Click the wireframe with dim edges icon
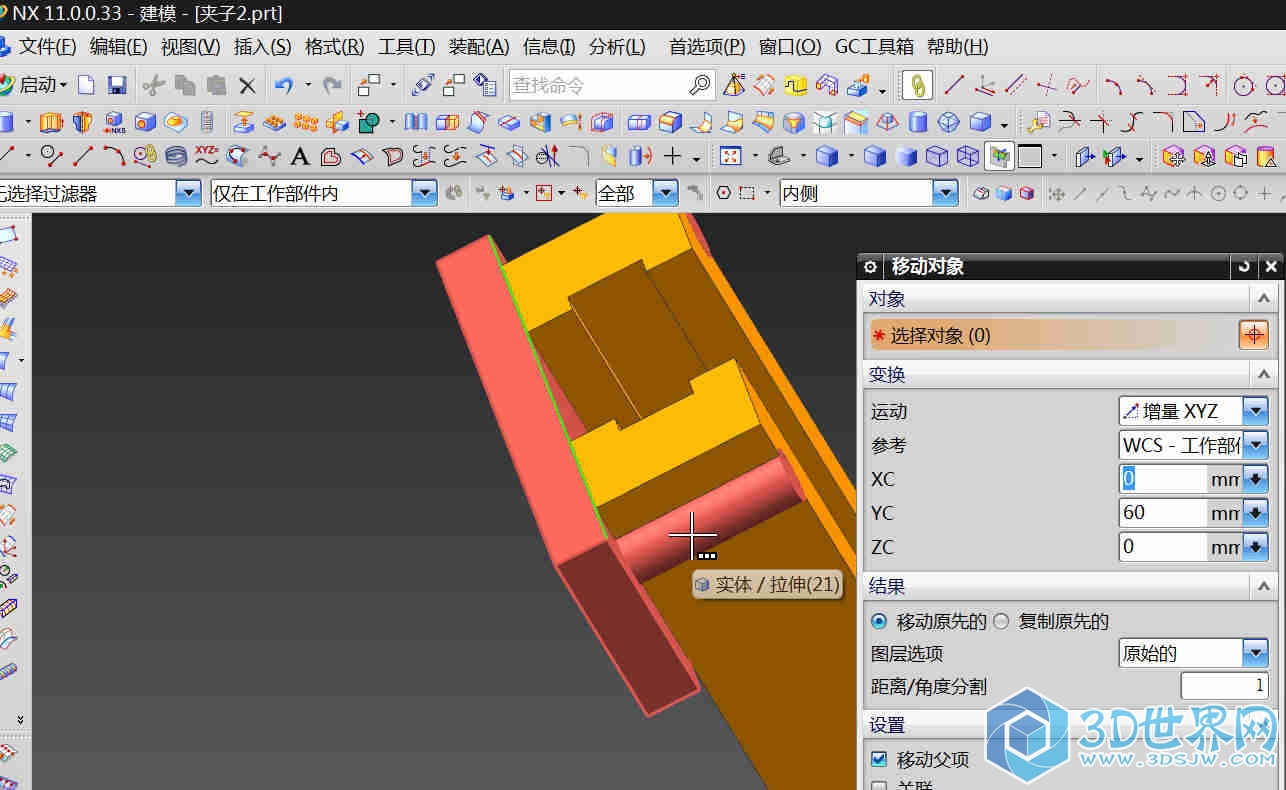Screen dimensions: 1286x790 coord(937,156)
